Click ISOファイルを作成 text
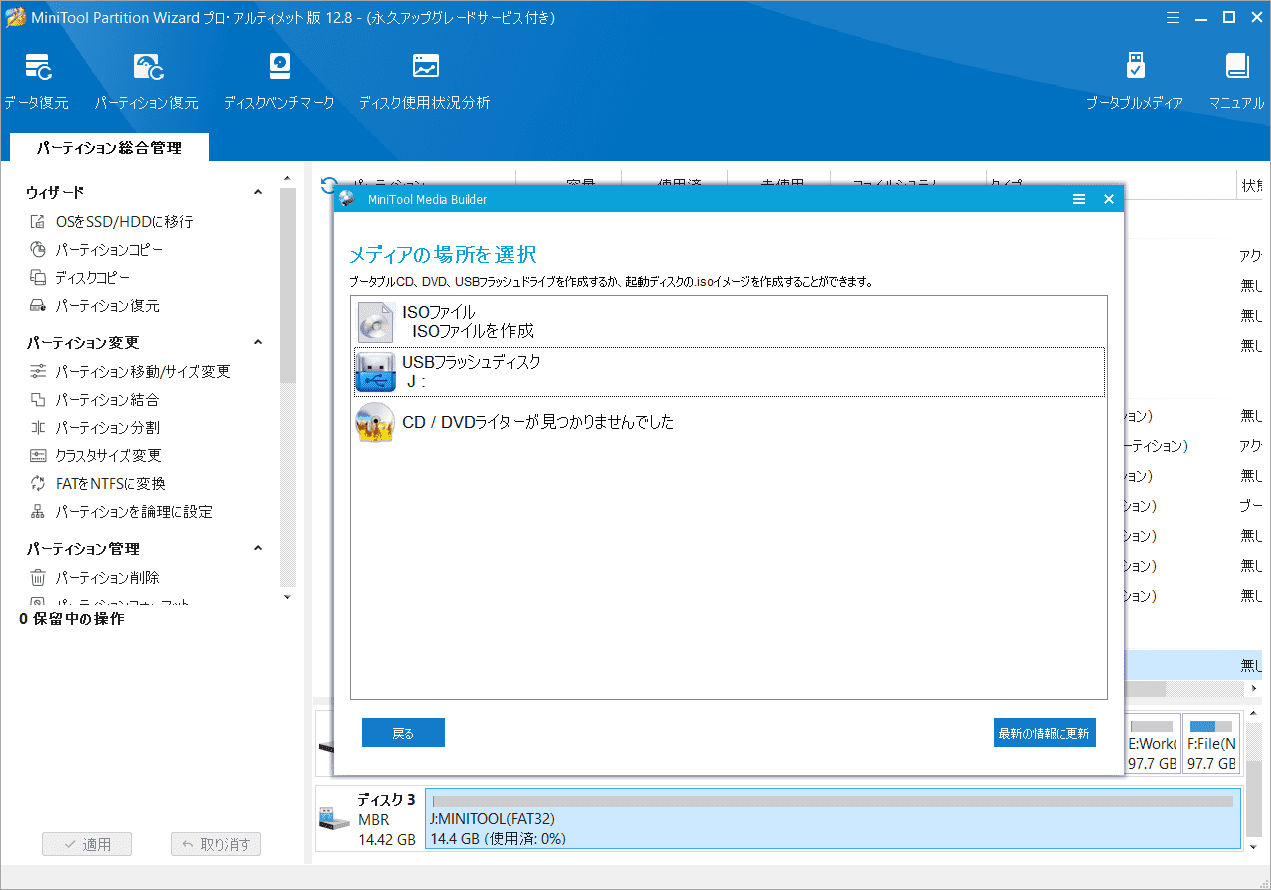The width and height of the screenshot is (1271, 890). tap(473, 331)
